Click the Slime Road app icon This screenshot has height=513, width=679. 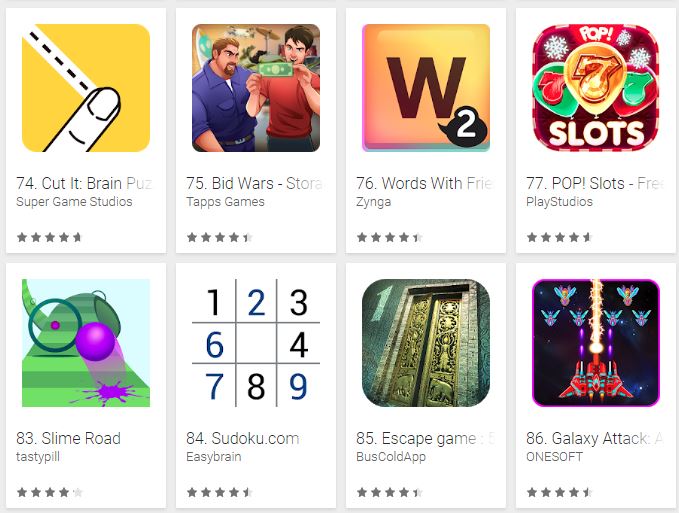[x=86, y=343]
